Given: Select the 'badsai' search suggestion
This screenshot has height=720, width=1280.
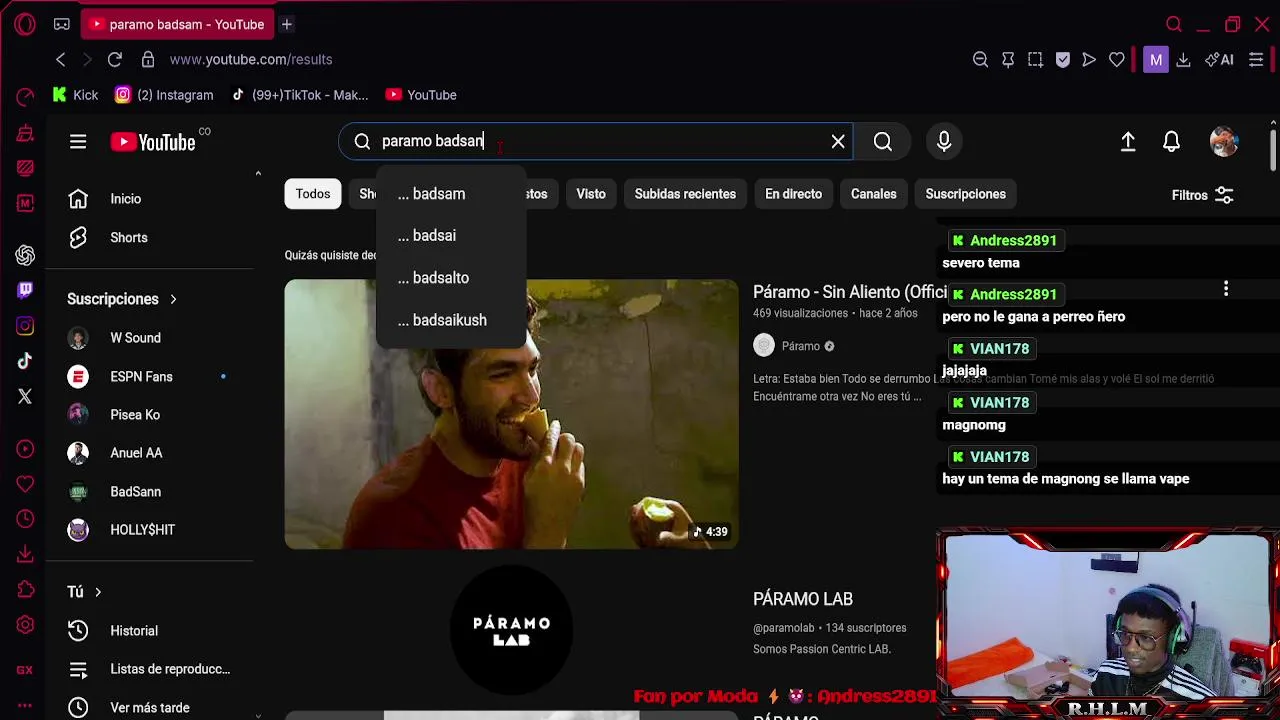Looking at the screenshot, I should (451, 236).
